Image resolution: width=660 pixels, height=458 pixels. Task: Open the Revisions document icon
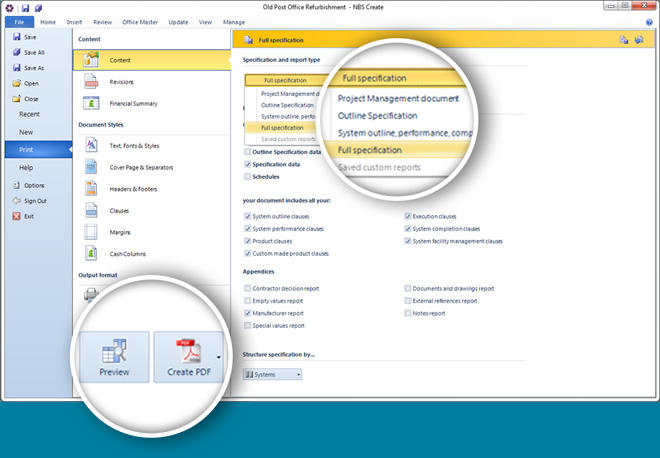92,81
